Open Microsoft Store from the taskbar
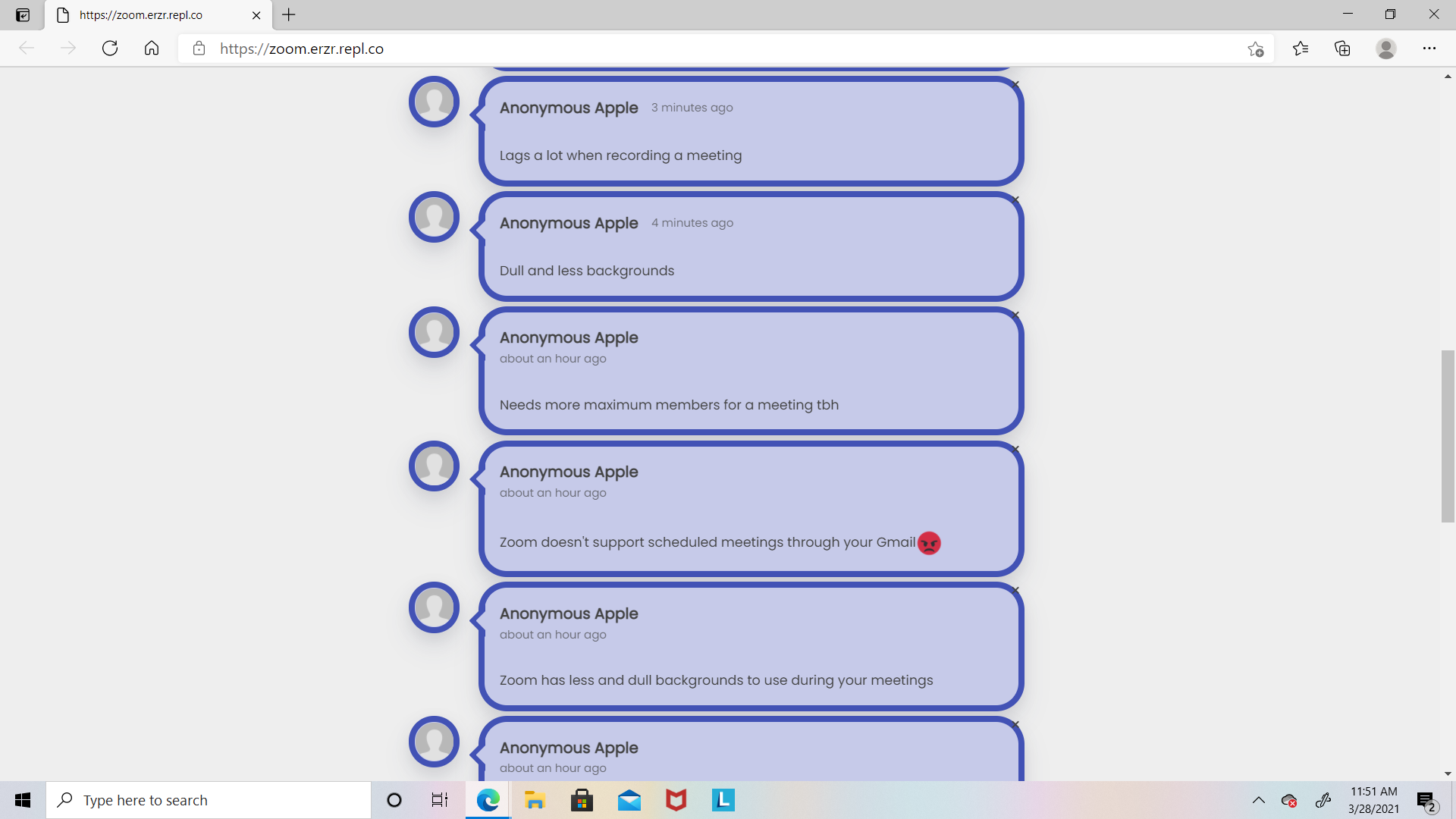 tap(582, 800)
